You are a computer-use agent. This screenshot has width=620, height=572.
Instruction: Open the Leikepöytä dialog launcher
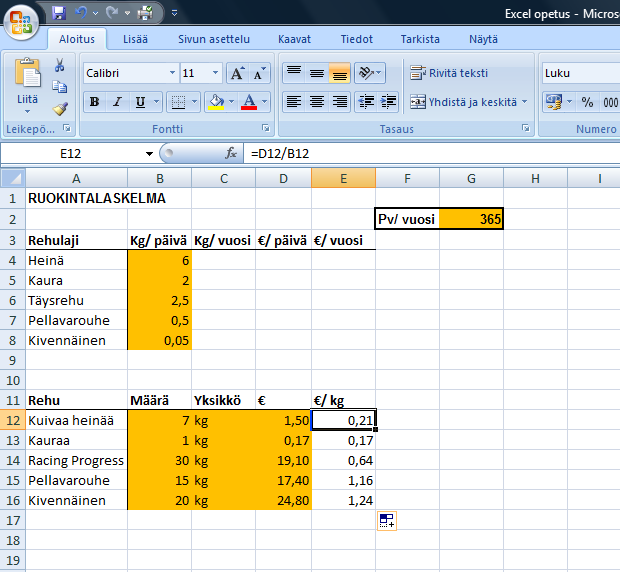(x=67, y=128)
